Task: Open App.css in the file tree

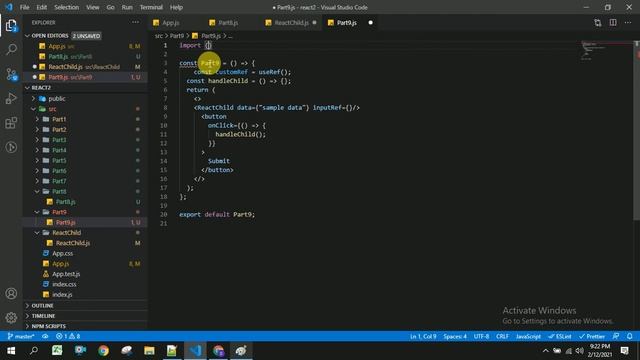Action: tap(62, 253)
